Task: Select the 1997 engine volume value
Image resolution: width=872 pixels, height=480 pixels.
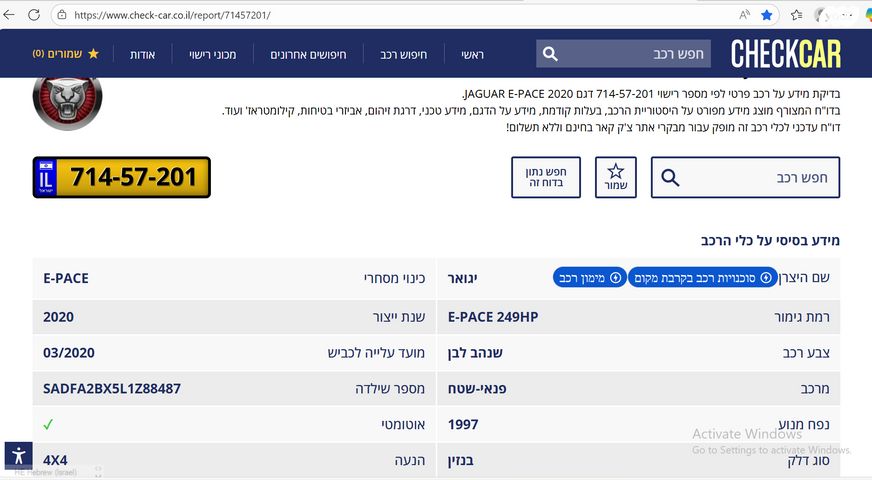Action: click(x=463, y=424)
